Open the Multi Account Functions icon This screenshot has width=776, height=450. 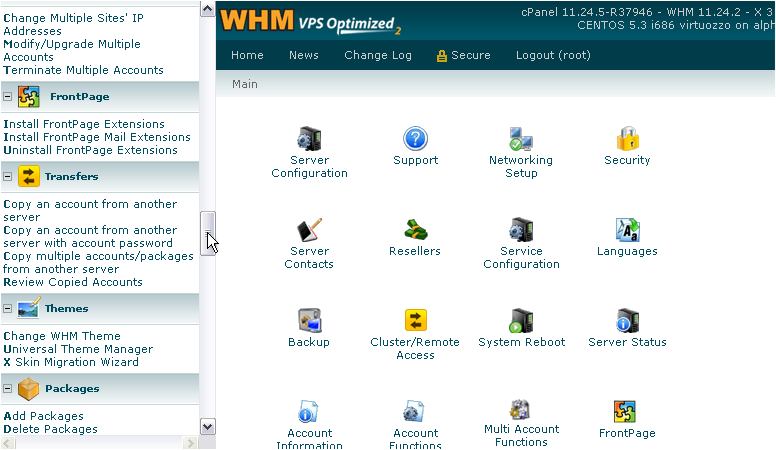pyautogui.click(x=520, y=410)
